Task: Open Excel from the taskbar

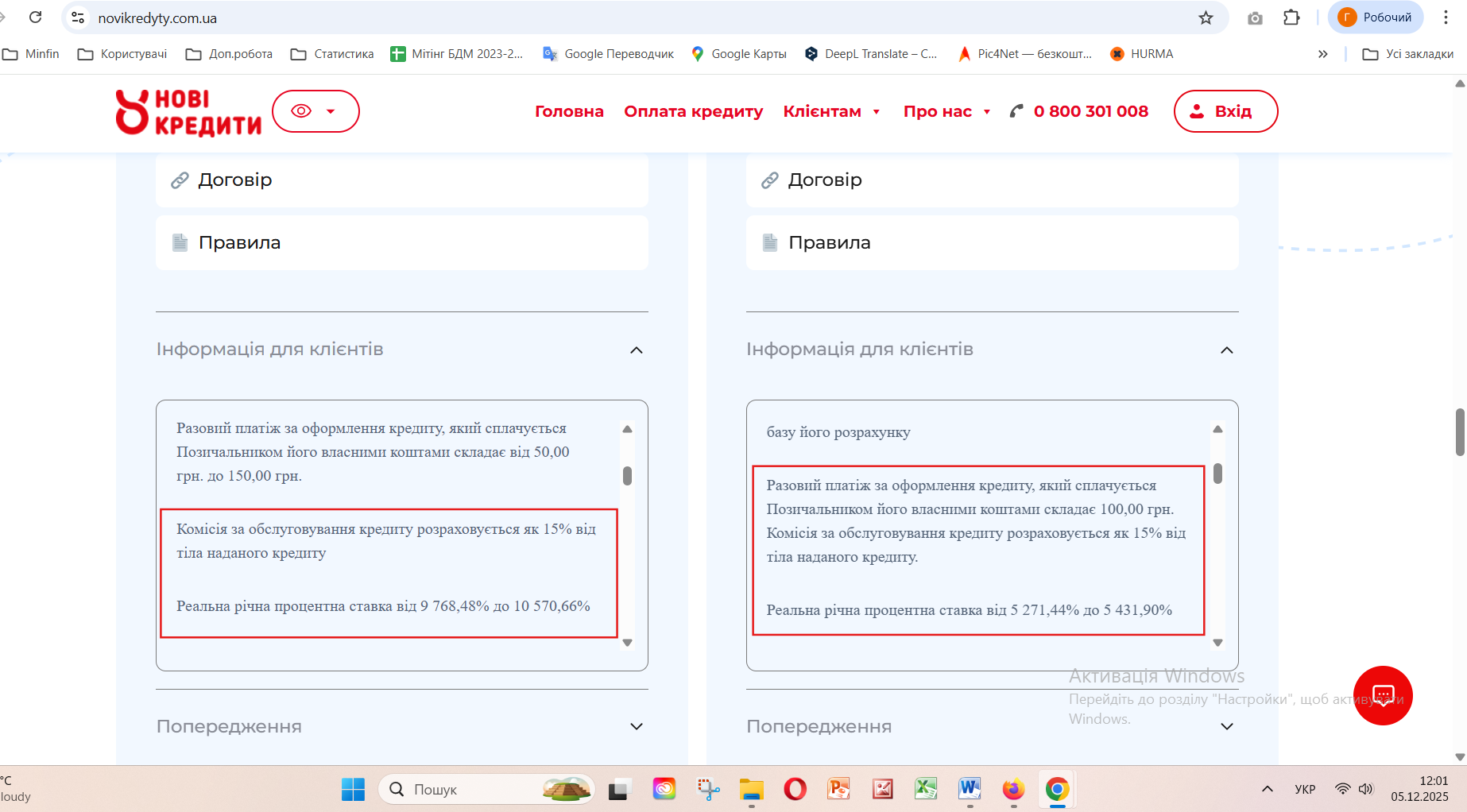Action: point(926,789)
